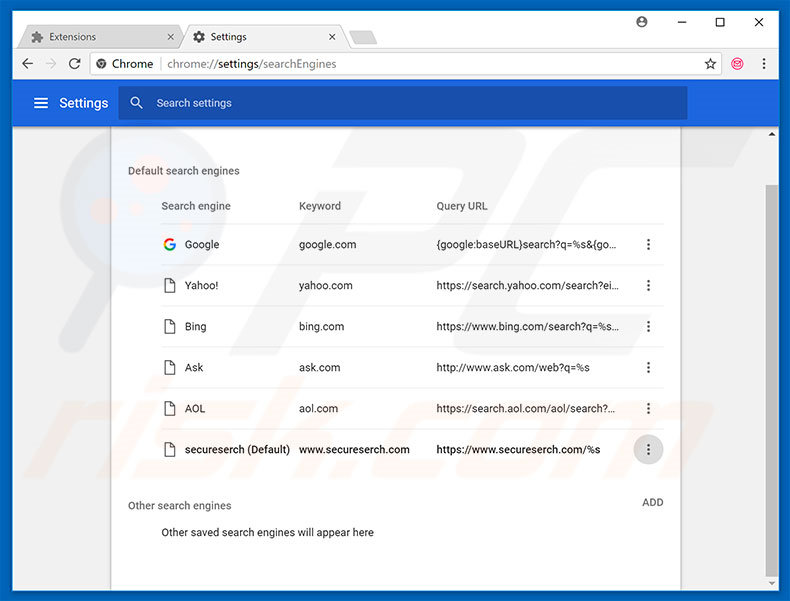This screenshot has width=790, height=601.
Task: Close the Settings tab
Action: point(332,37)
